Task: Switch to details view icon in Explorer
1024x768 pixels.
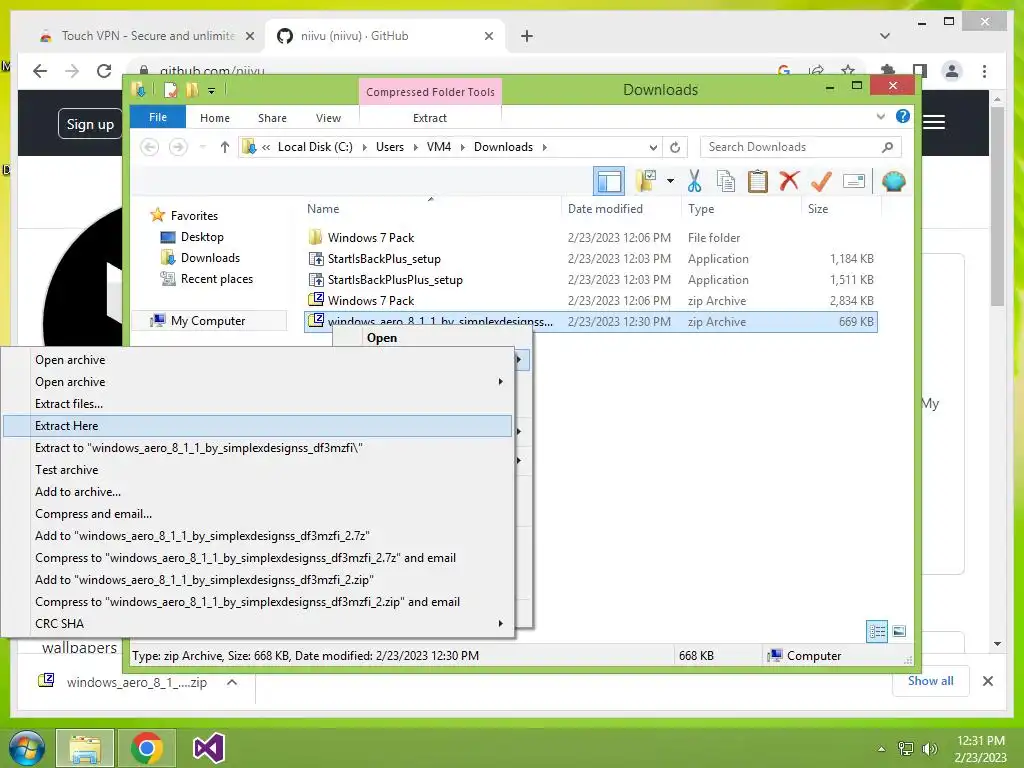Action: click(x=876, y=631)
